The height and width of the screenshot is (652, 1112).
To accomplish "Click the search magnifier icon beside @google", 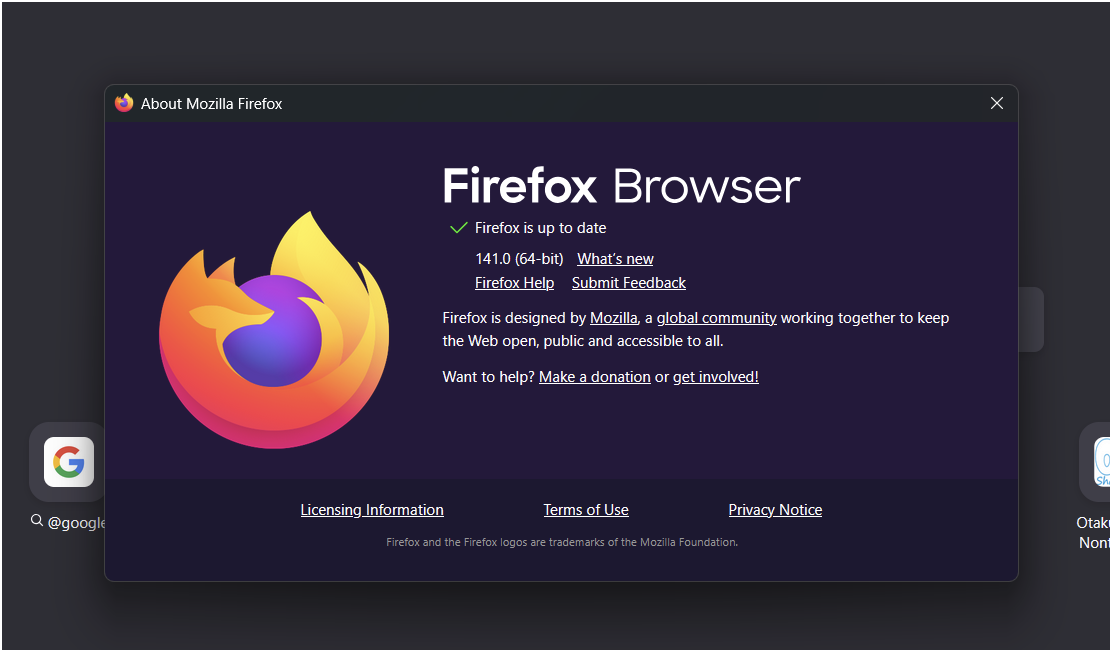I will (37, 521).
